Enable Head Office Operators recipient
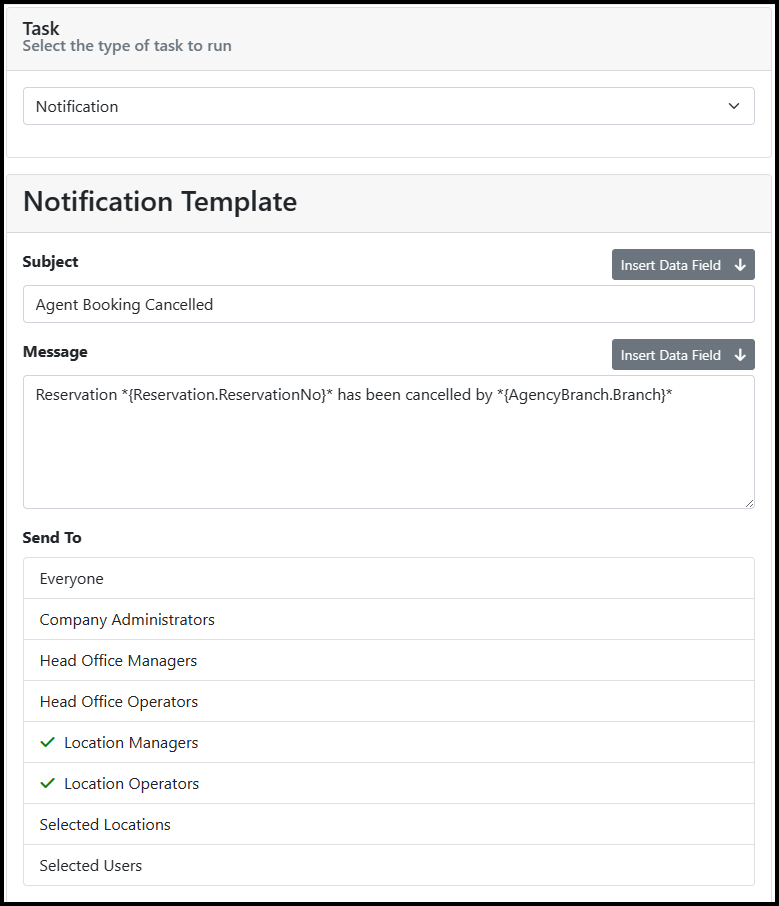Image resolution: width=779 pixels, height=906 pixels. point(388,701)
